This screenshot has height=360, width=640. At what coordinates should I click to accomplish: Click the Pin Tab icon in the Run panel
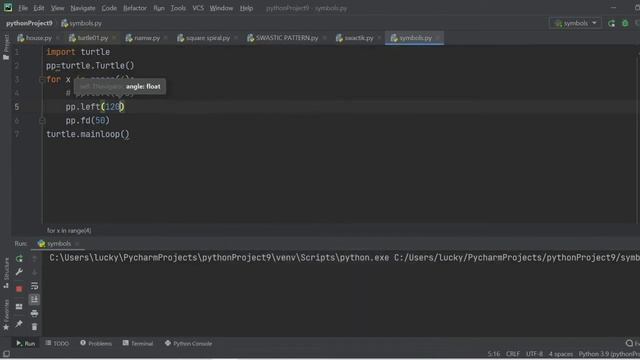click(19, 324)
